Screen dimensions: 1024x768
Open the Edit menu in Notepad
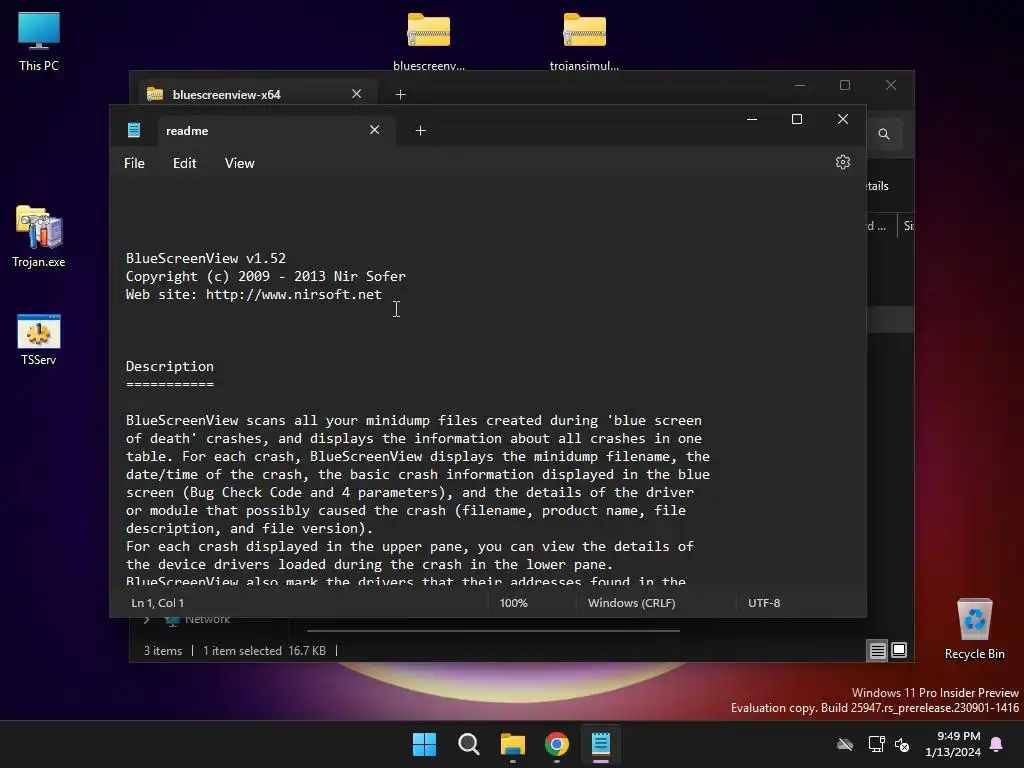click(184, 163)
